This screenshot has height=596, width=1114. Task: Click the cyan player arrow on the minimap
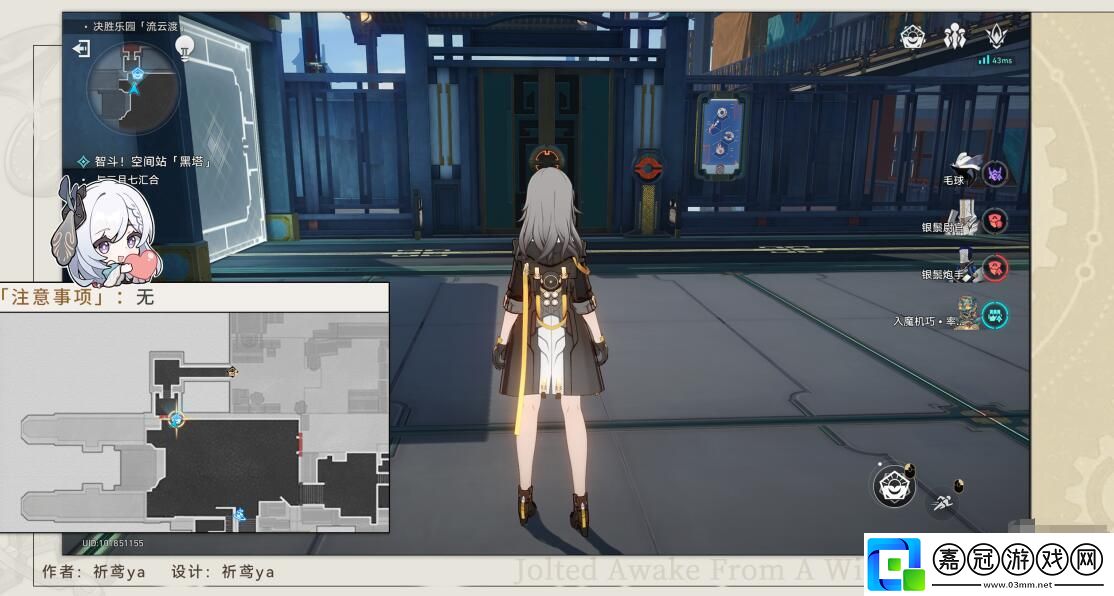tap(133, 88)
